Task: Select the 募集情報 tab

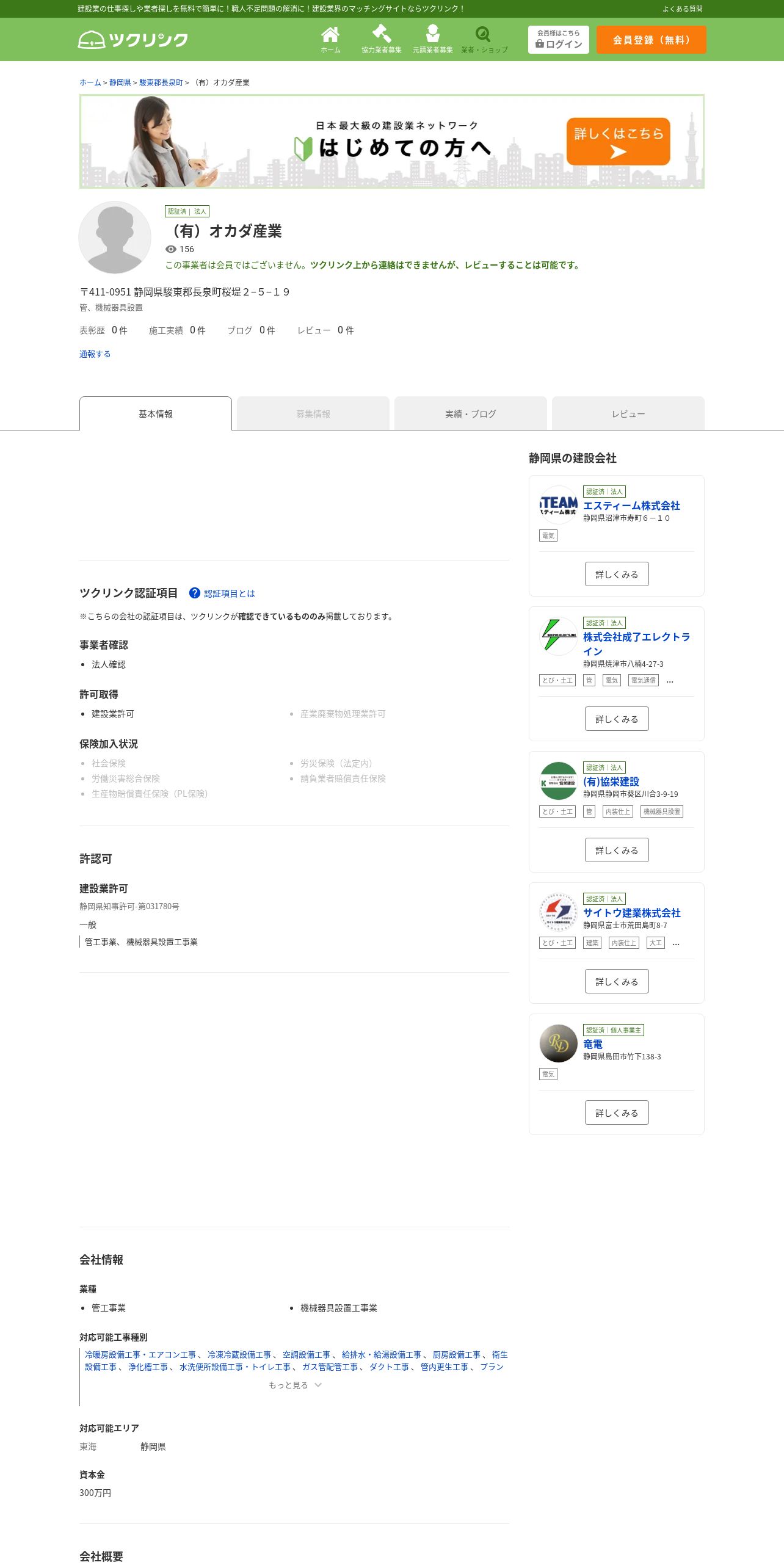Action: [x=313, y=413]
